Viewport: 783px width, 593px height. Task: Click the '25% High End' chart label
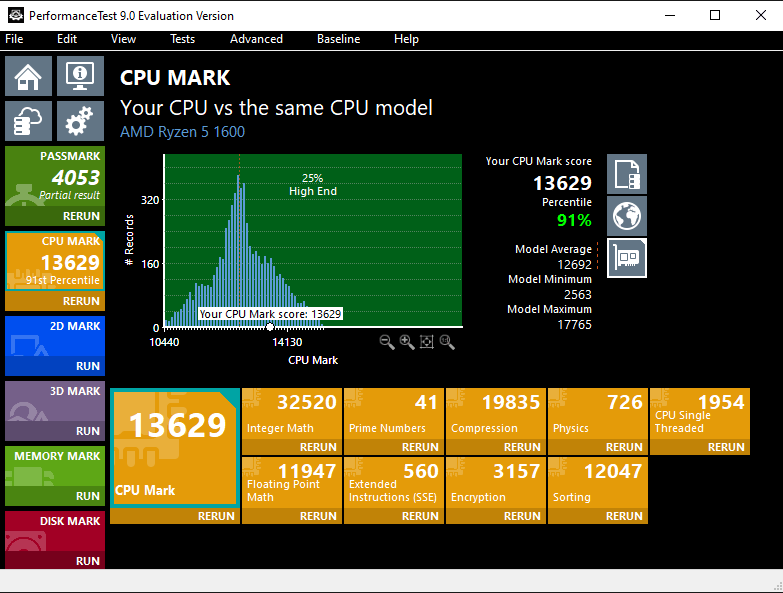pos(313,185)
